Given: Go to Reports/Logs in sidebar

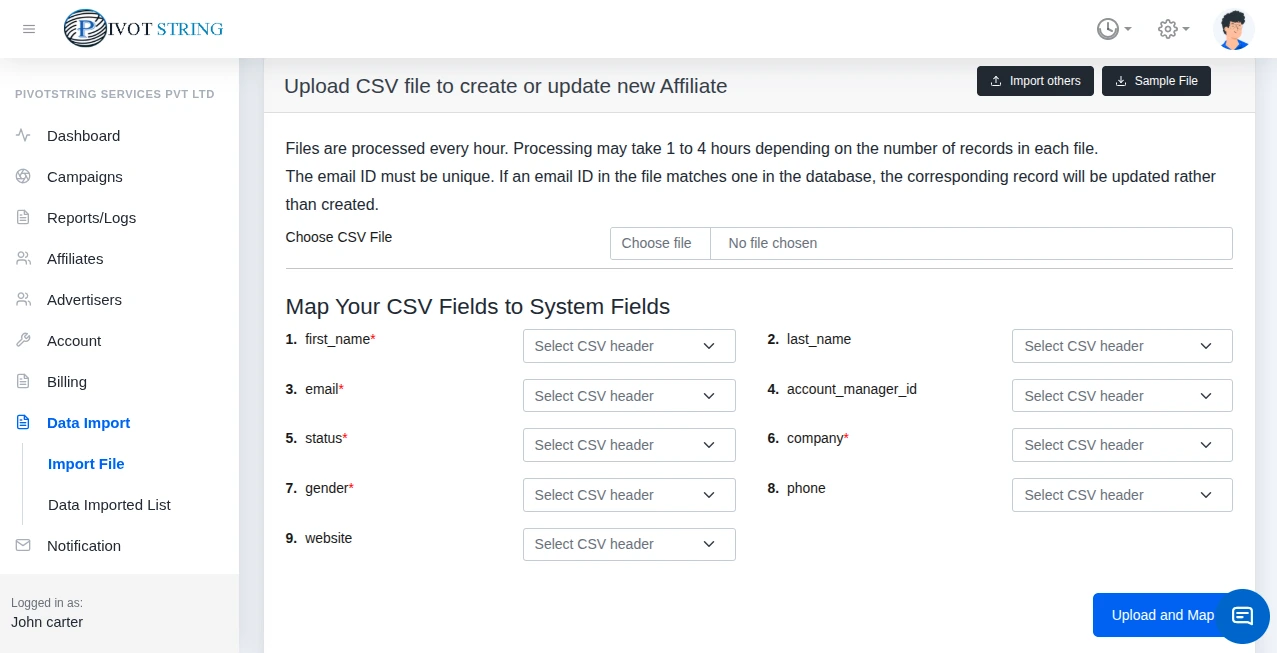Looking at the screenshot, I should click(x=91, y=218).
